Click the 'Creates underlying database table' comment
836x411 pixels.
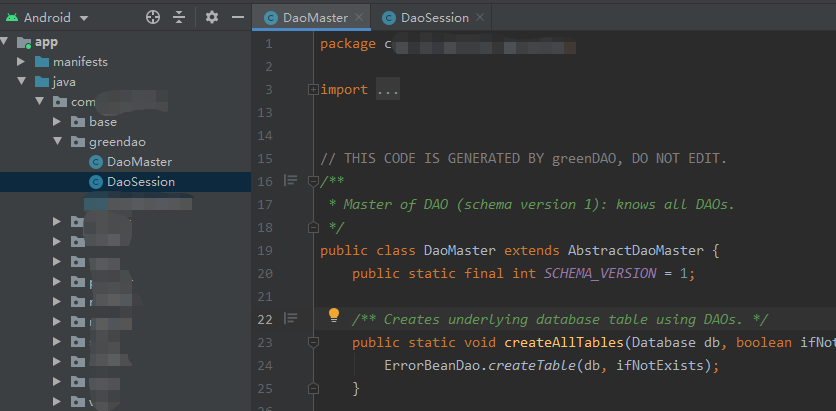click(560, 319)
